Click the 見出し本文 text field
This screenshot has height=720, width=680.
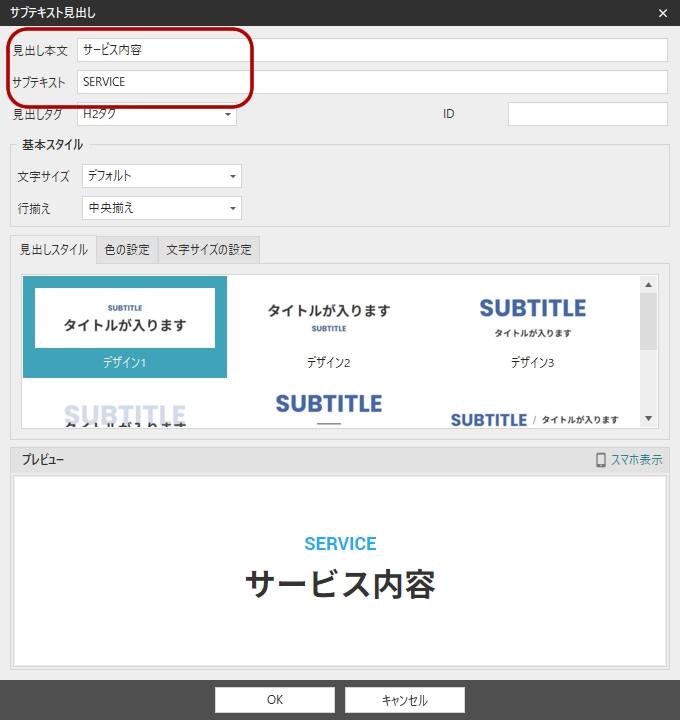point(371,50)
